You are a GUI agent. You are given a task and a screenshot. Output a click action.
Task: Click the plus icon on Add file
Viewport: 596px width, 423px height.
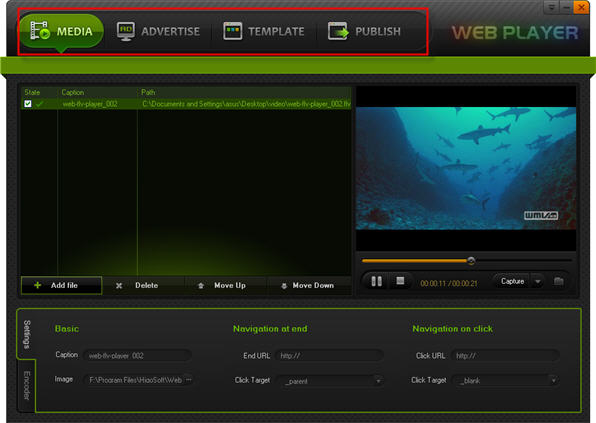click(38, 285)
